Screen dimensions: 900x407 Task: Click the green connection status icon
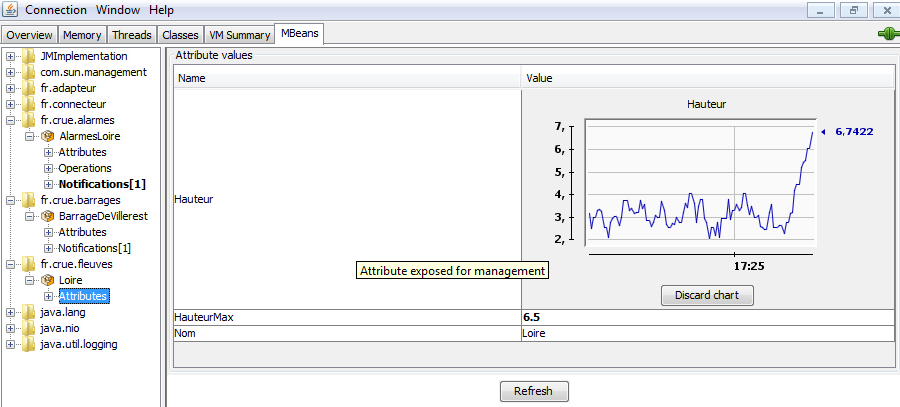click(x=886, y=34)
